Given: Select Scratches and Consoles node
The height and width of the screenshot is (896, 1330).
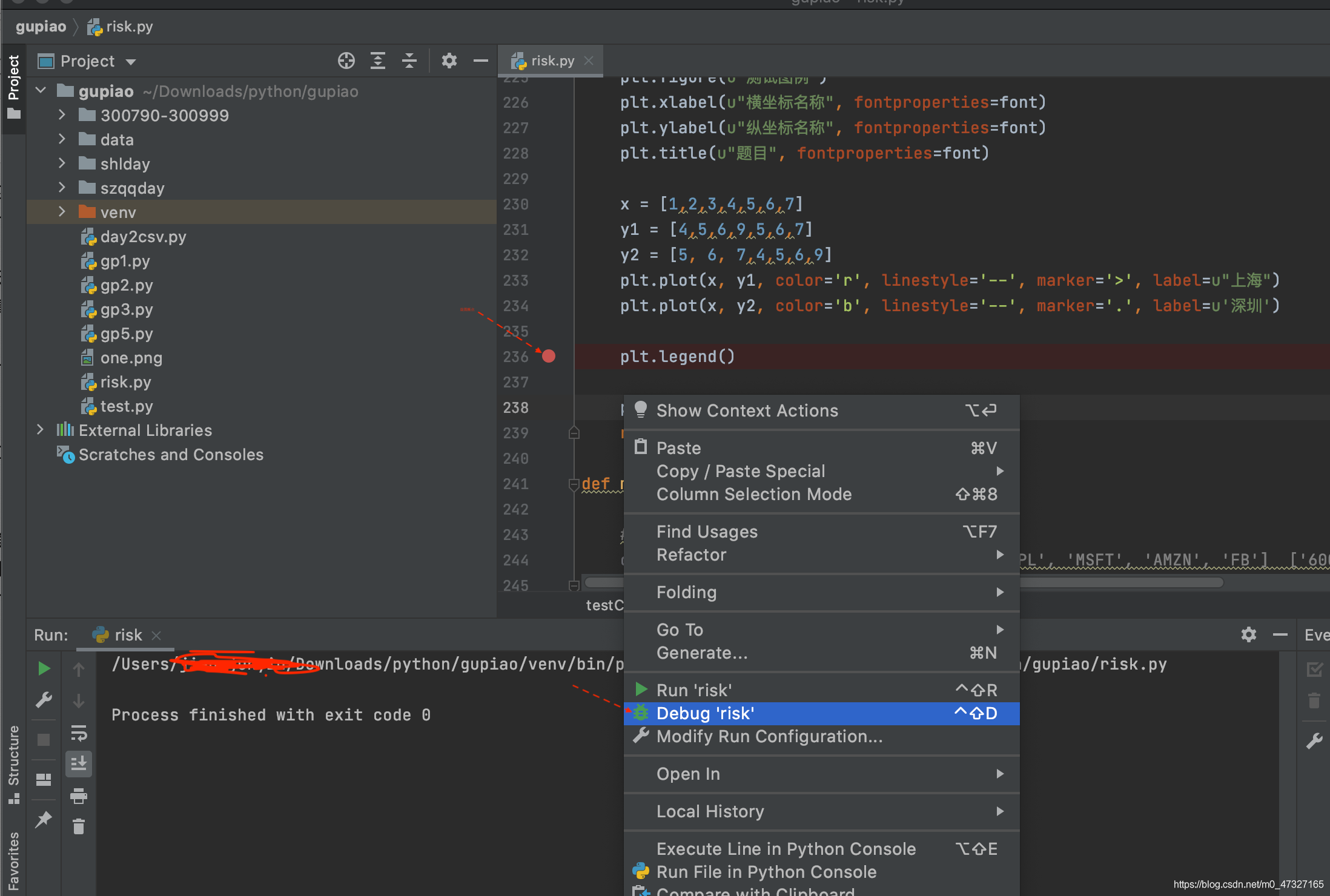Looking at the screenshot, I should point(160,455).
